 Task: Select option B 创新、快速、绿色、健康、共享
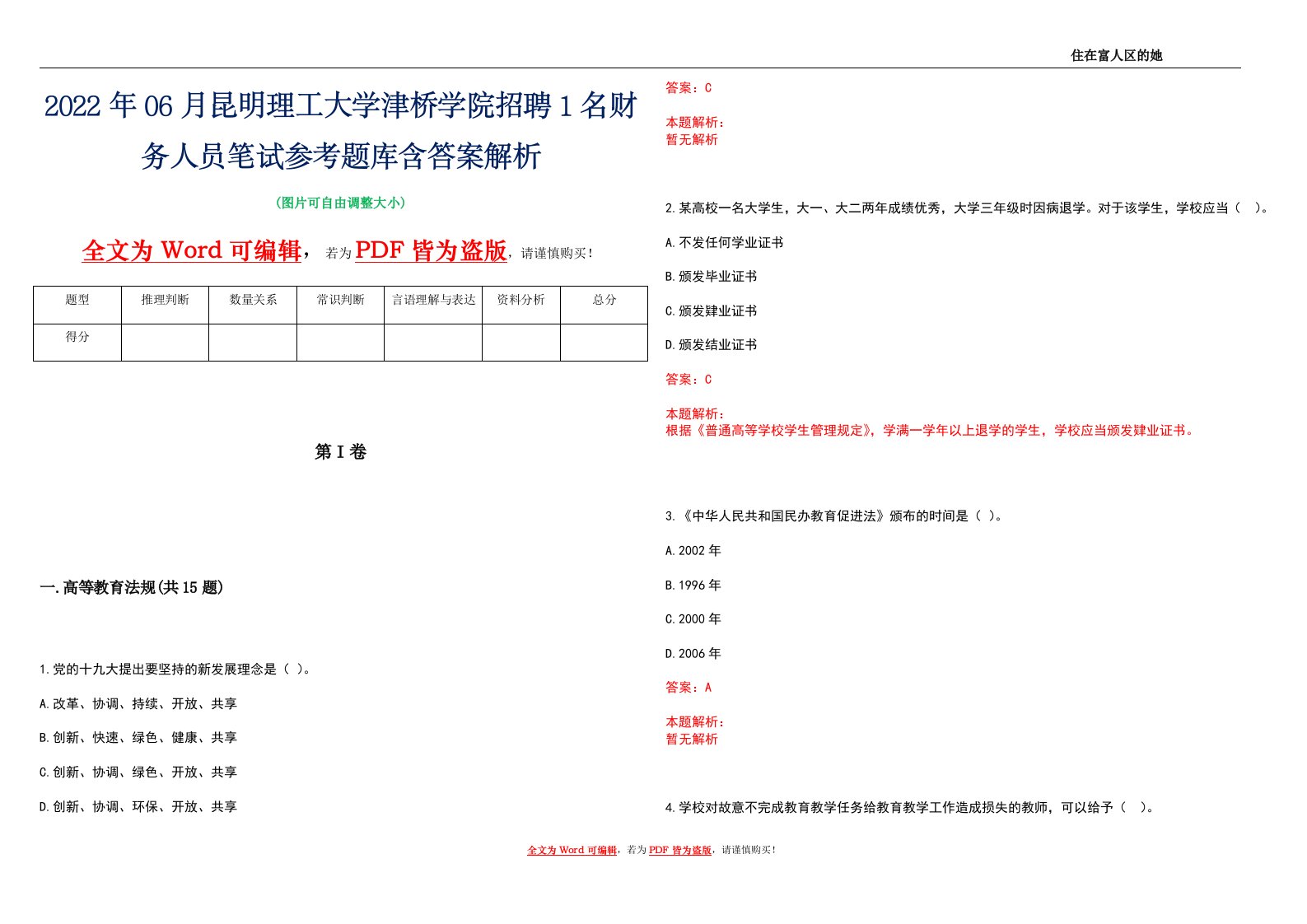(x=138, y=738)
